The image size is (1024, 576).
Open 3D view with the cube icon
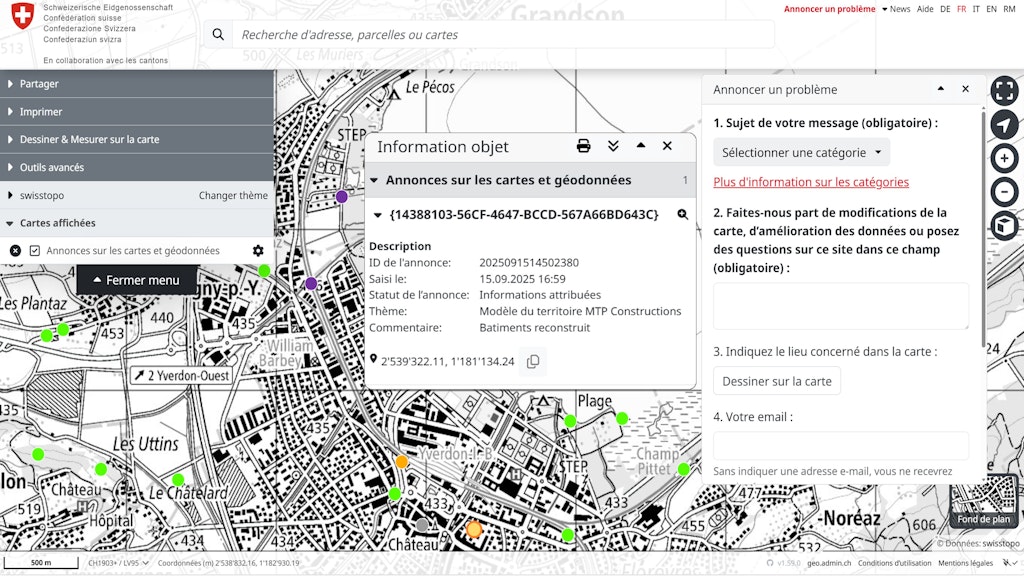(x=1003, y=226)
